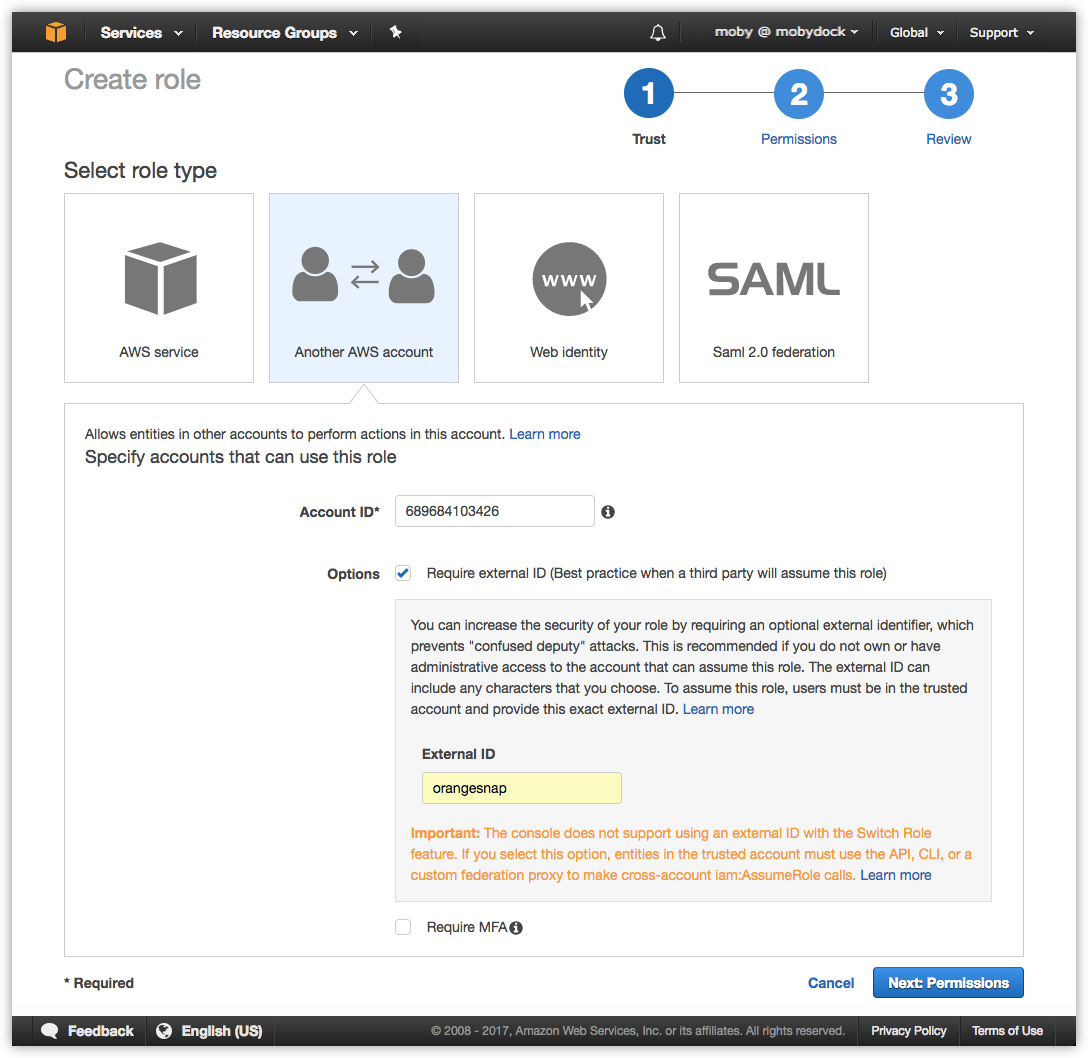
Task: Click the Account ID info icon
Action: point(608,511)
